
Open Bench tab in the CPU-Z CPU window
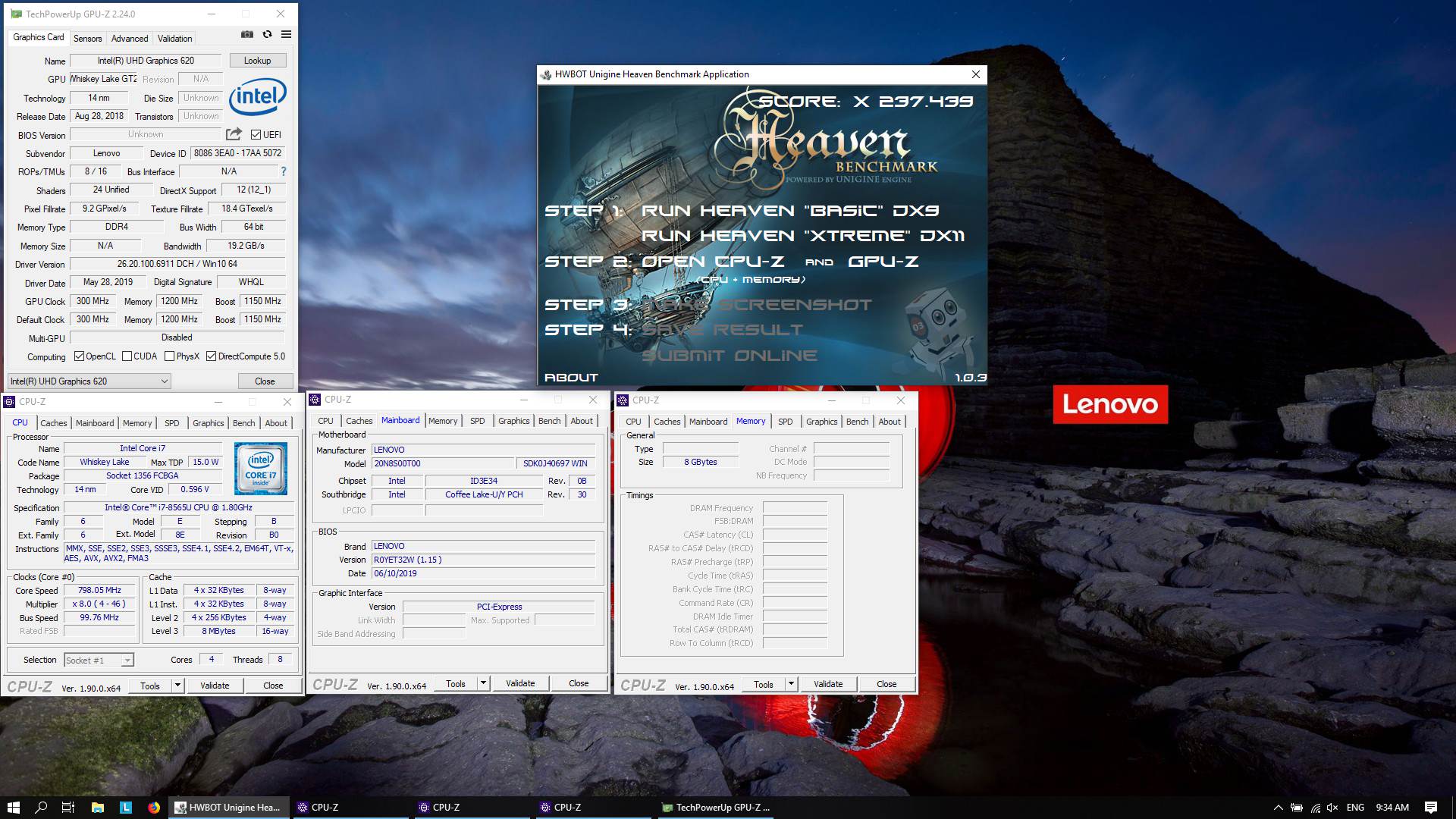[243, 423]
